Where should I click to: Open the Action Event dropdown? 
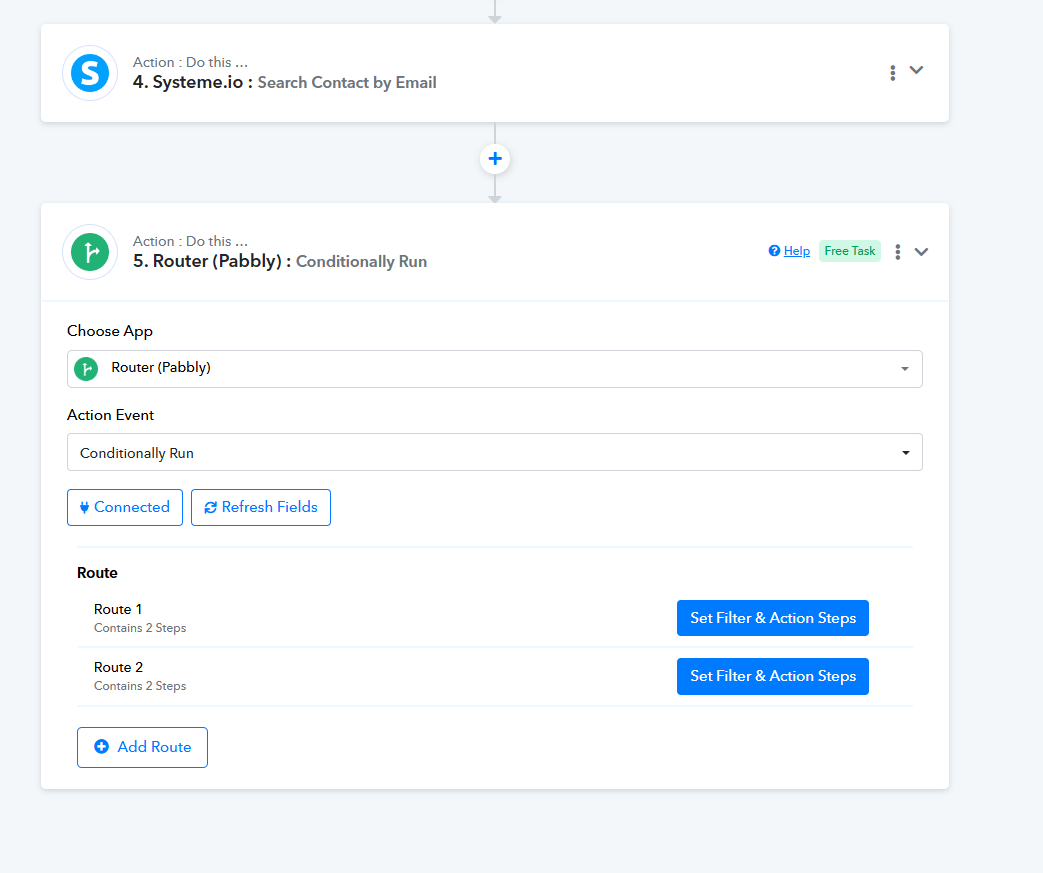[x=495, y=452]
